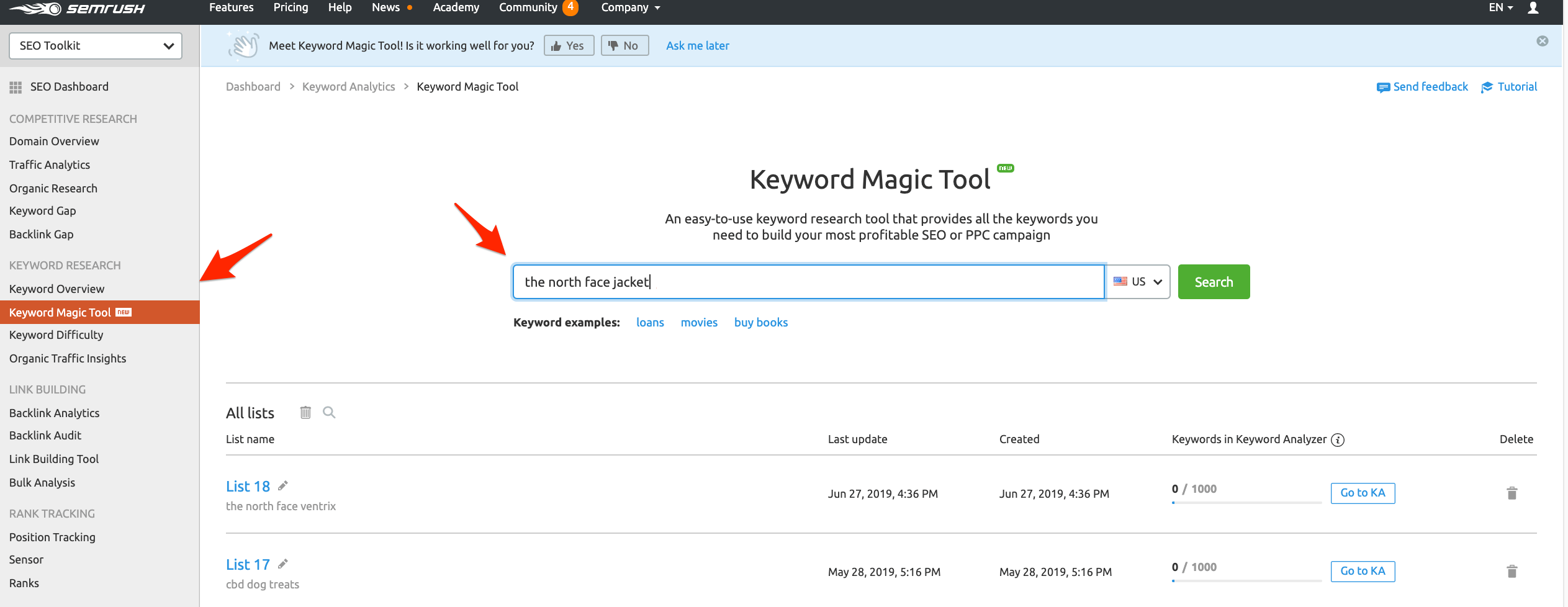Select the movies keyword example
Viewport: 1568px width, 607px height.
699,322
